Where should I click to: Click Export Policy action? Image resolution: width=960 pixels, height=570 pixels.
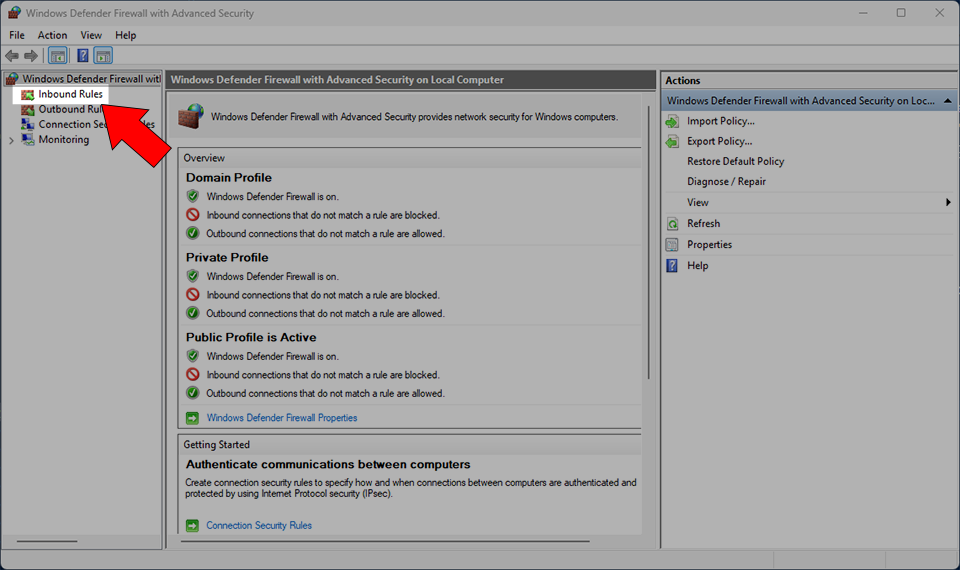click(x=719, y=141)
